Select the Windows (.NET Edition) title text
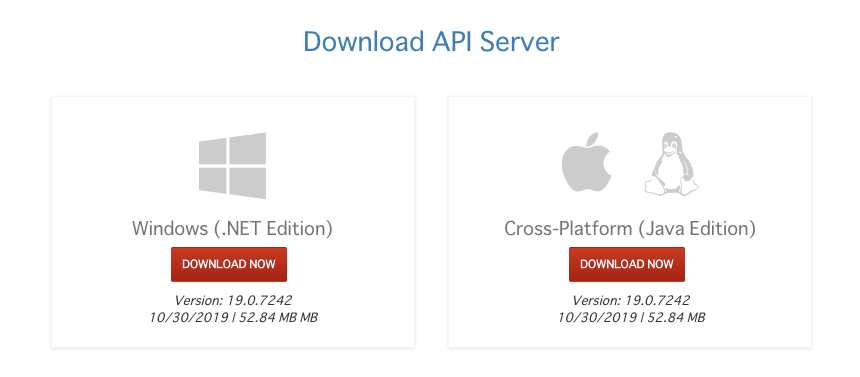 pyautogui.click(x=233, y=228)
